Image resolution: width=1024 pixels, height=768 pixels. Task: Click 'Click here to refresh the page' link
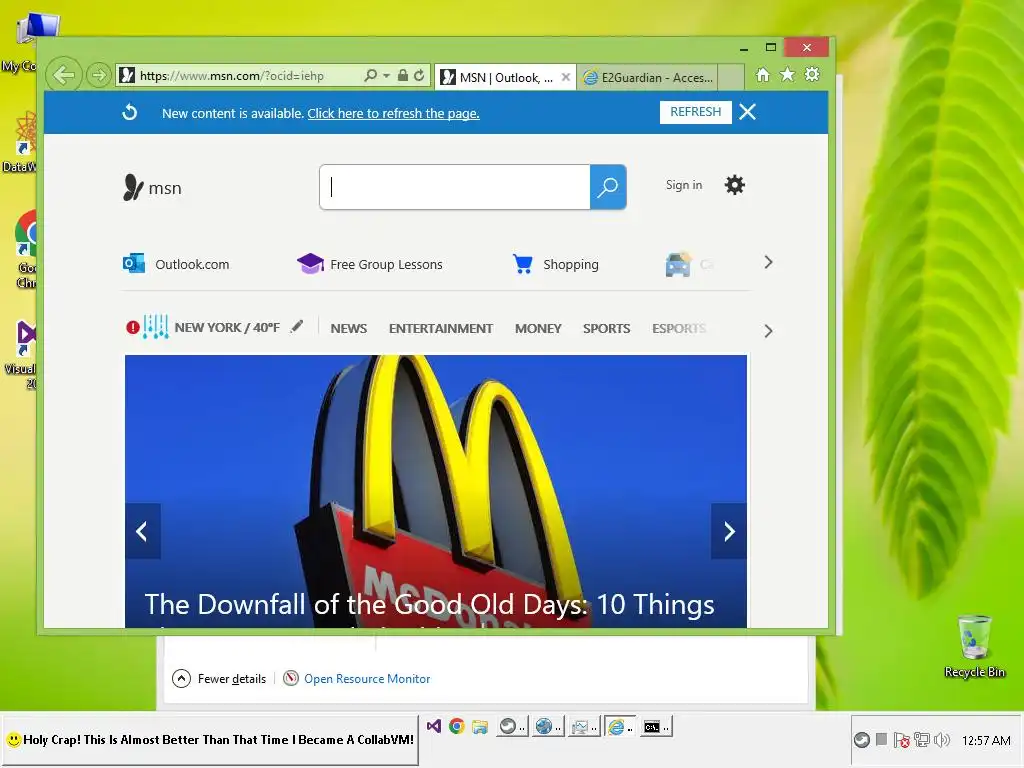pos(393,114)
